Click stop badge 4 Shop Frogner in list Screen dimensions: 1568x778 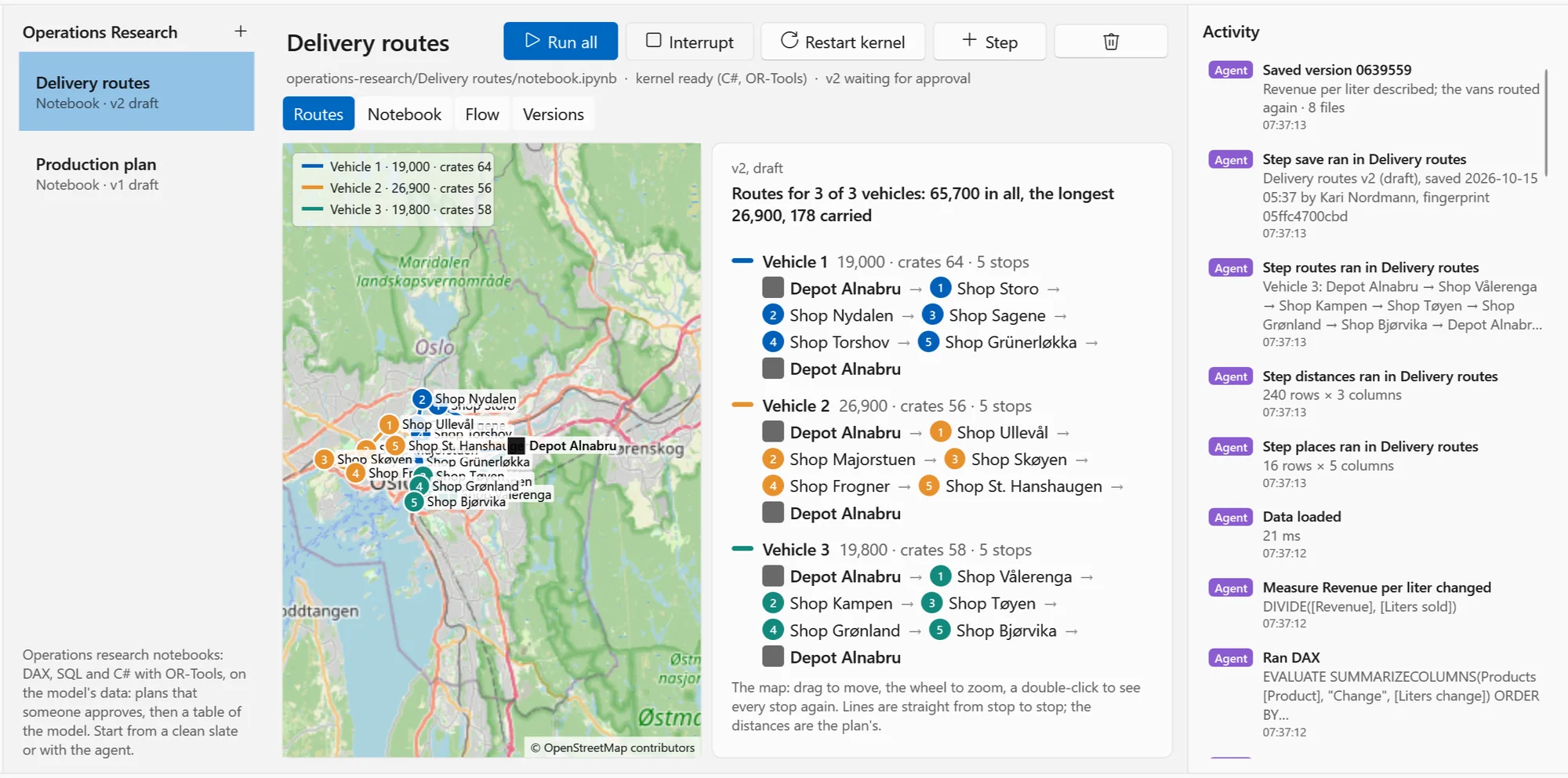coord(773,486)
